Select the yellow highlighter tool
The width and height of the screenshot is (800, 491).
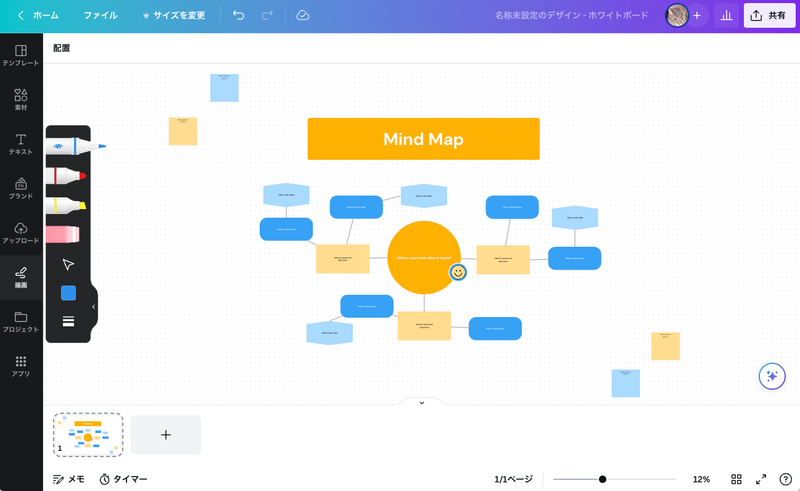coord(67,205)
